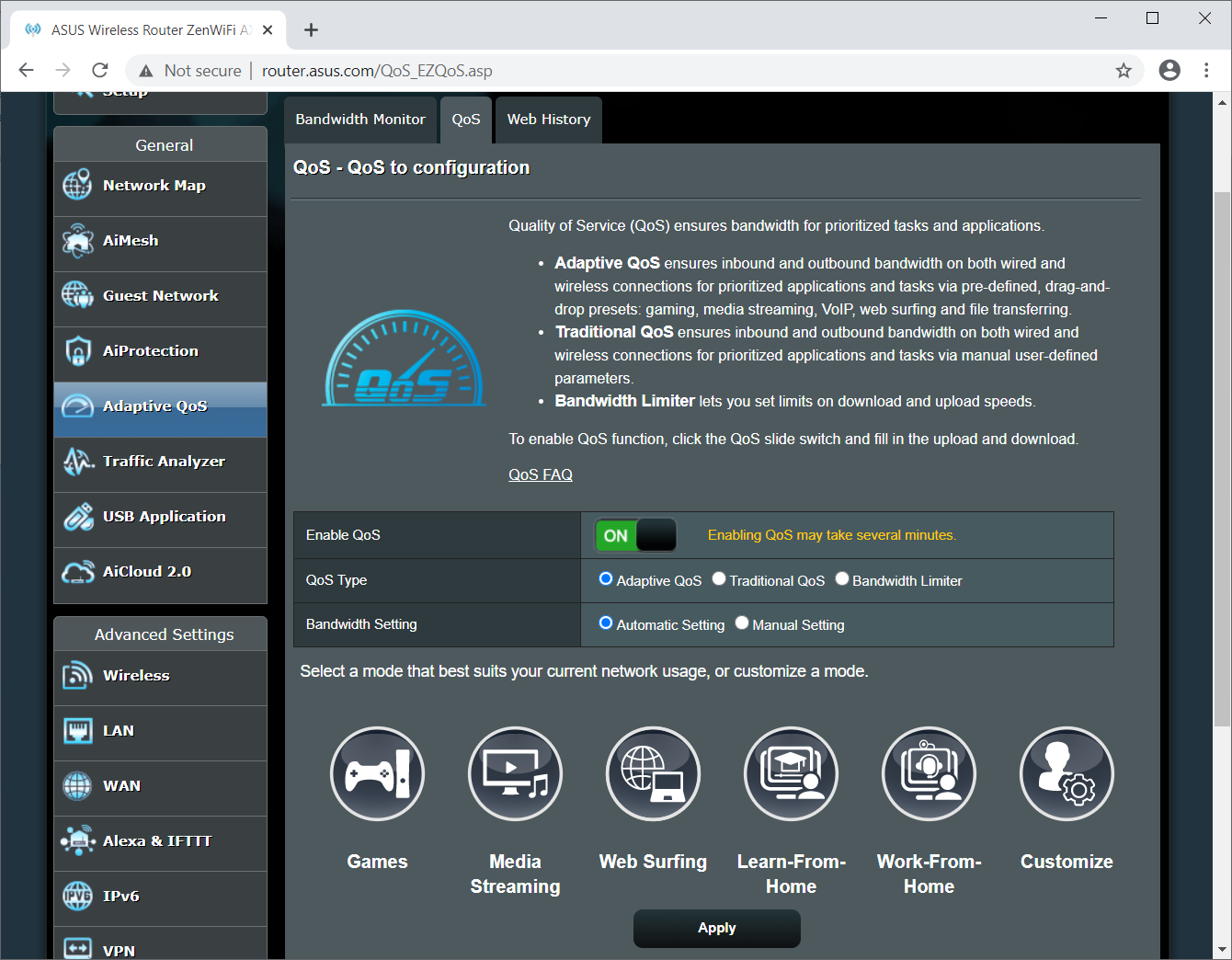Open the Traffic Analyzer icon
Image resolution: width=1232 pixels, height=960 pixels.
[x=77, y=461]
